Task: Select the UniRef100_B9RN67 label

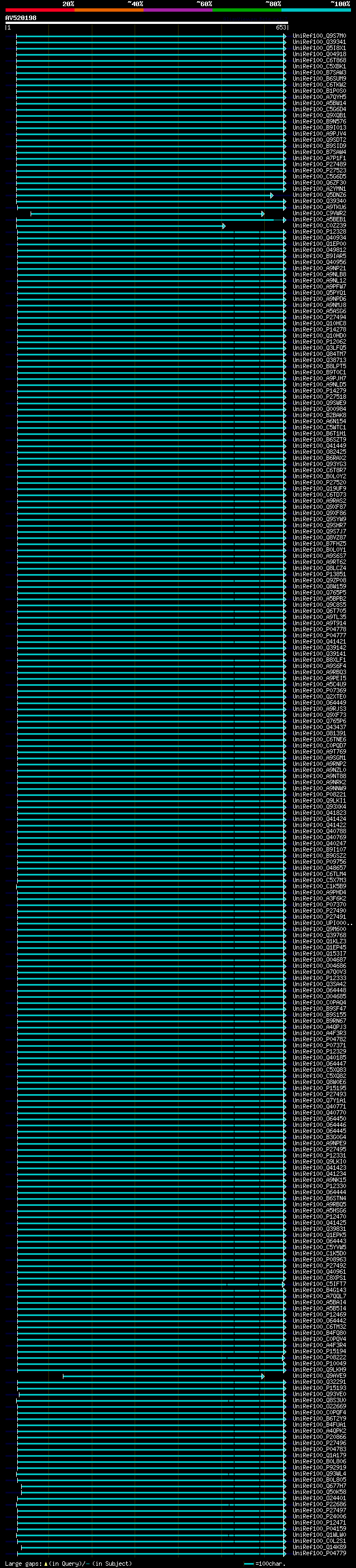Action: [319, 1021]
